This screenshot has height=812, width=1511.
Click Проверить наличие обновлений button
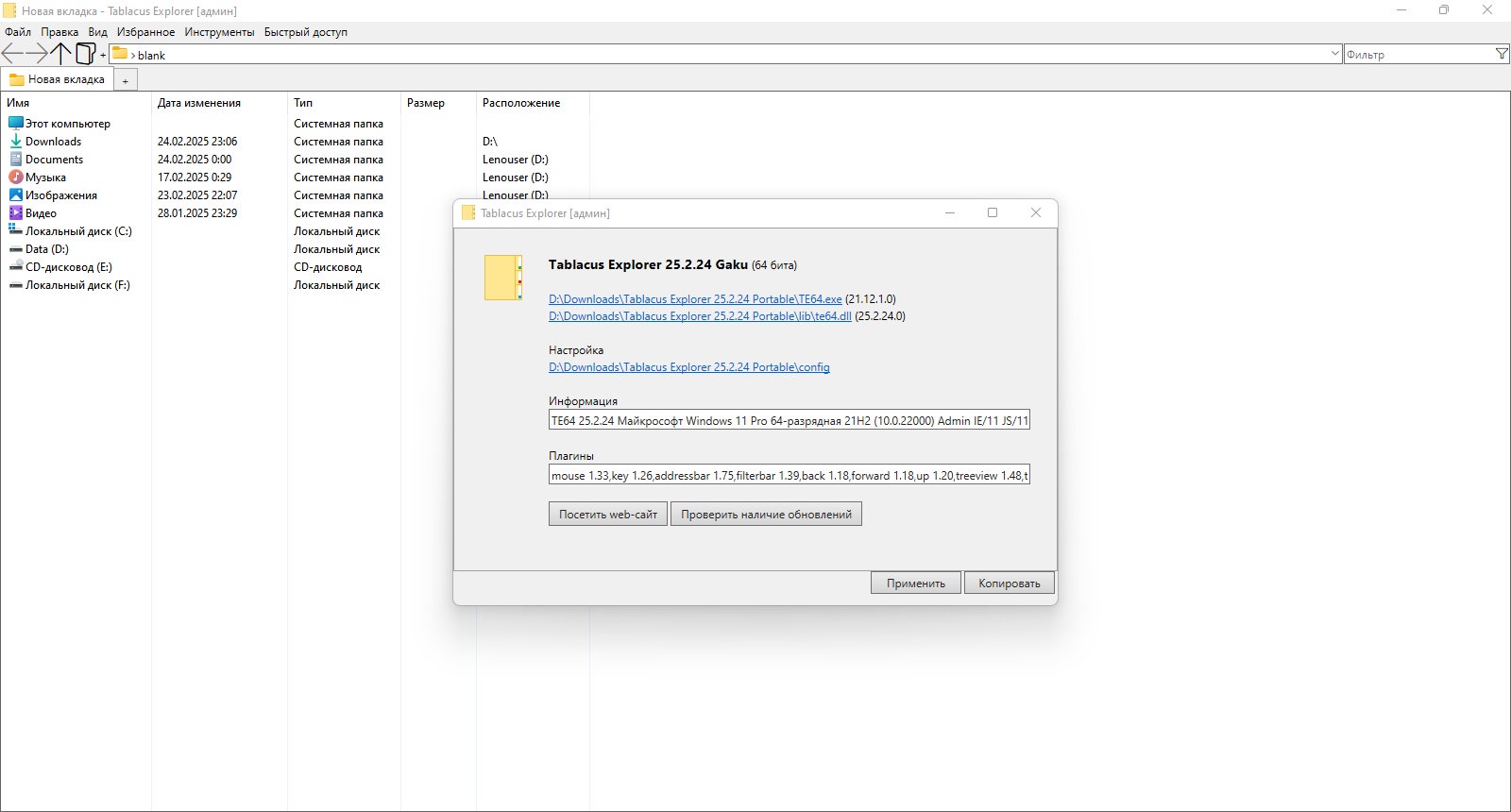coord(766,515)
